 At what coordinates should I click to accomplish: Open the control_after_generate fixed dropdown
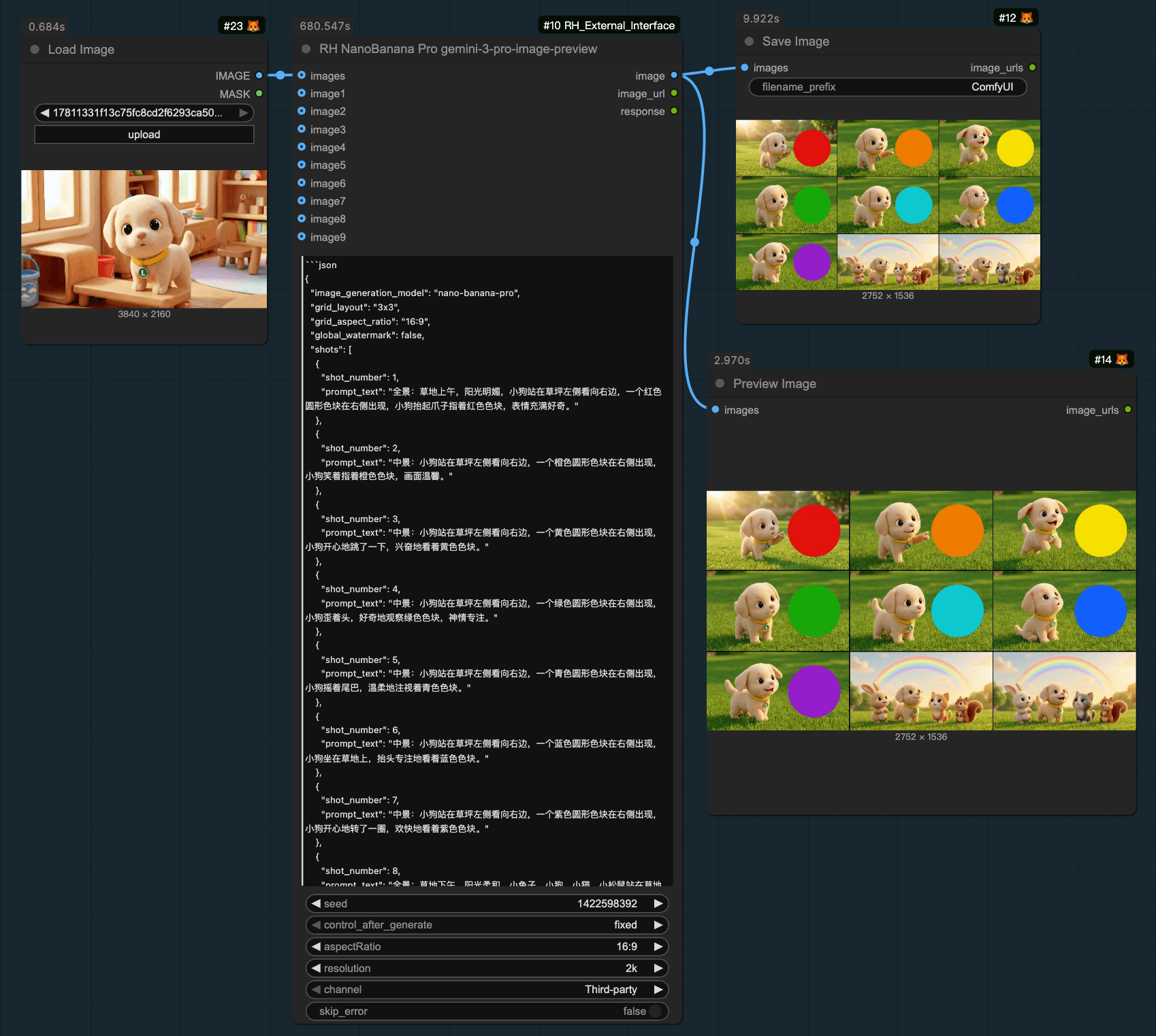[x=487, y=925]
